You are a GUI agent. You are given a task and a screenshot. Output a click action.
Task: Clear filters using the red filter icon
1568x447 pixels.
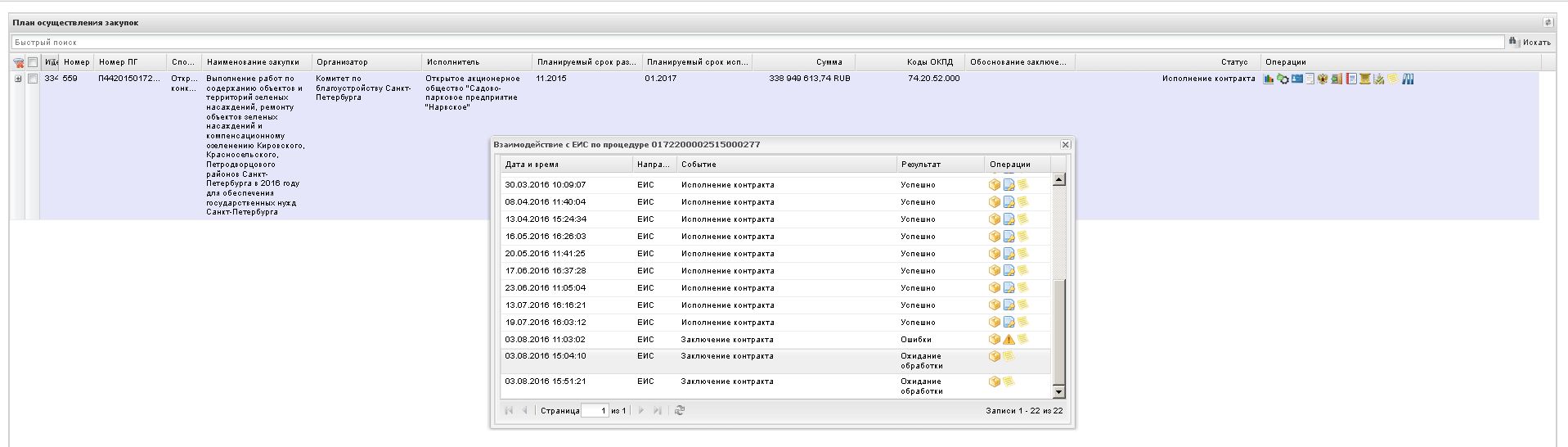click(18, 62)
